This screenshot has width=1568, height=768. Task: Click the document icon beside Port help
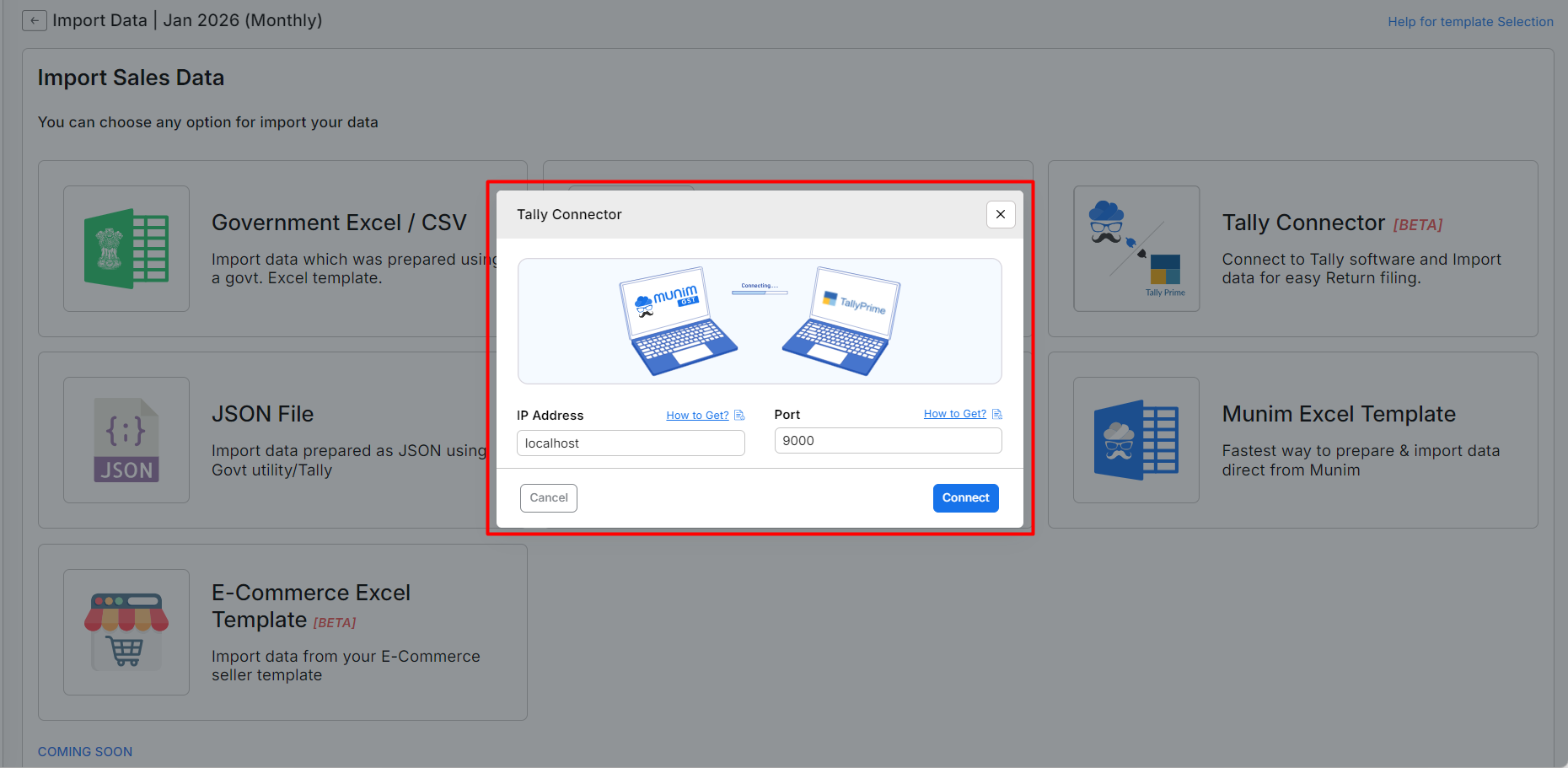point(997,414)
